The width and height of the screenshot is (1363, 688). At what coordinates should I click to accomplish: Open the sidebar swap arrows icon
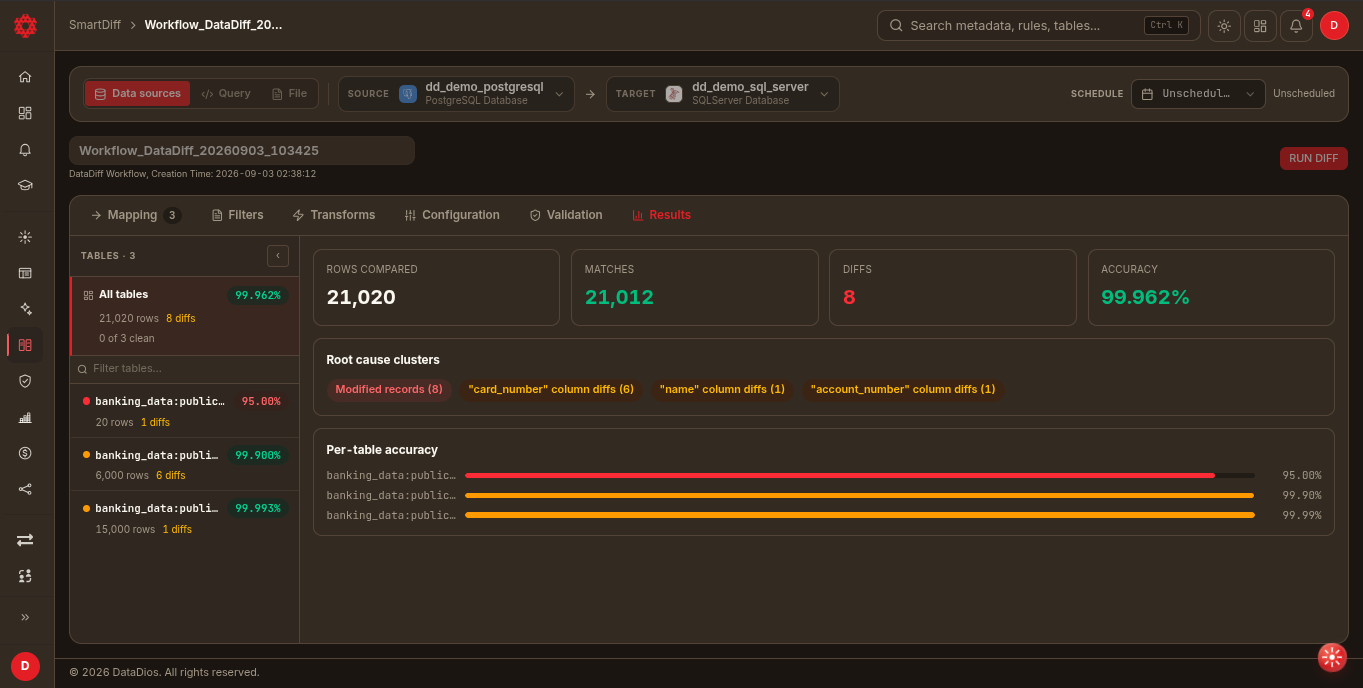coord(25,540)
